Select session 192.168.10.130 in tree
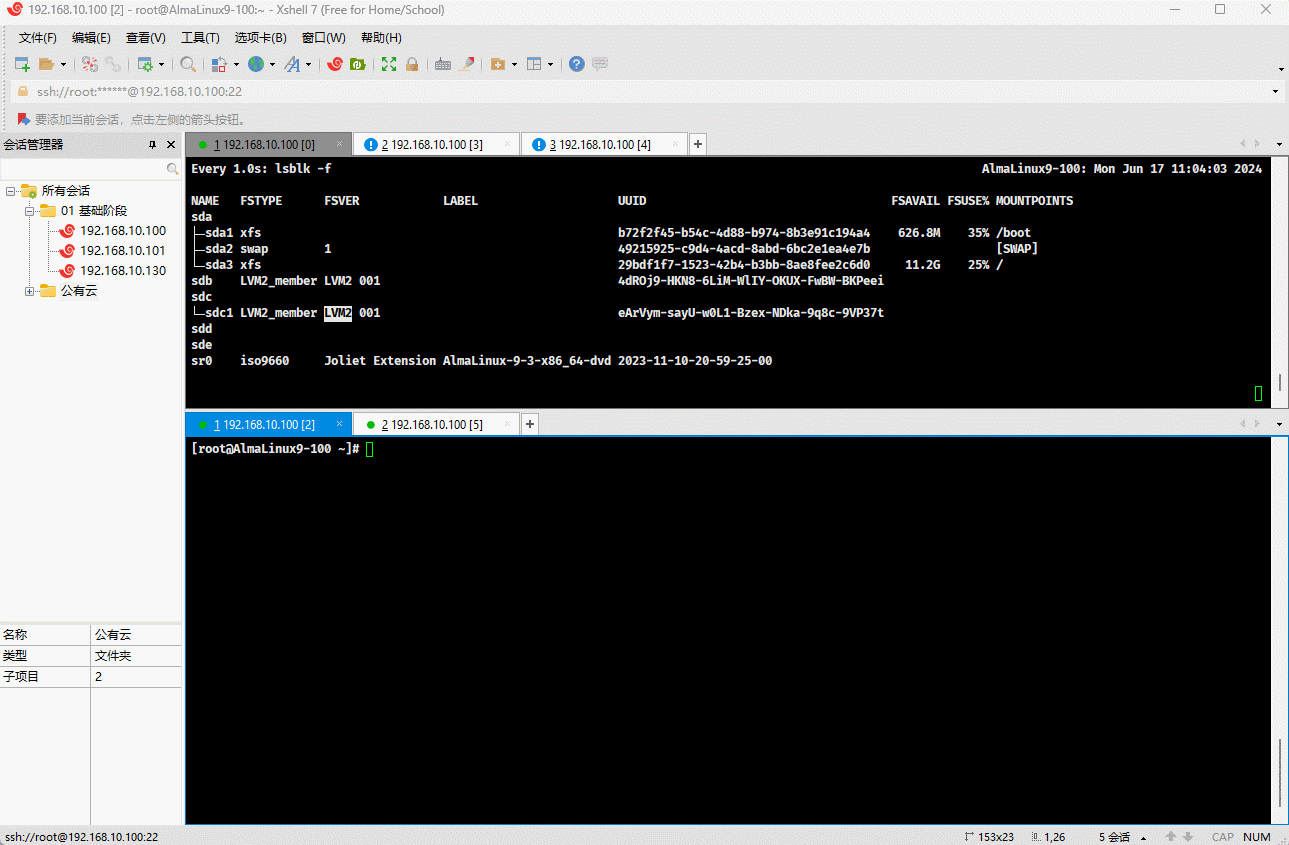 pos(122,271)
